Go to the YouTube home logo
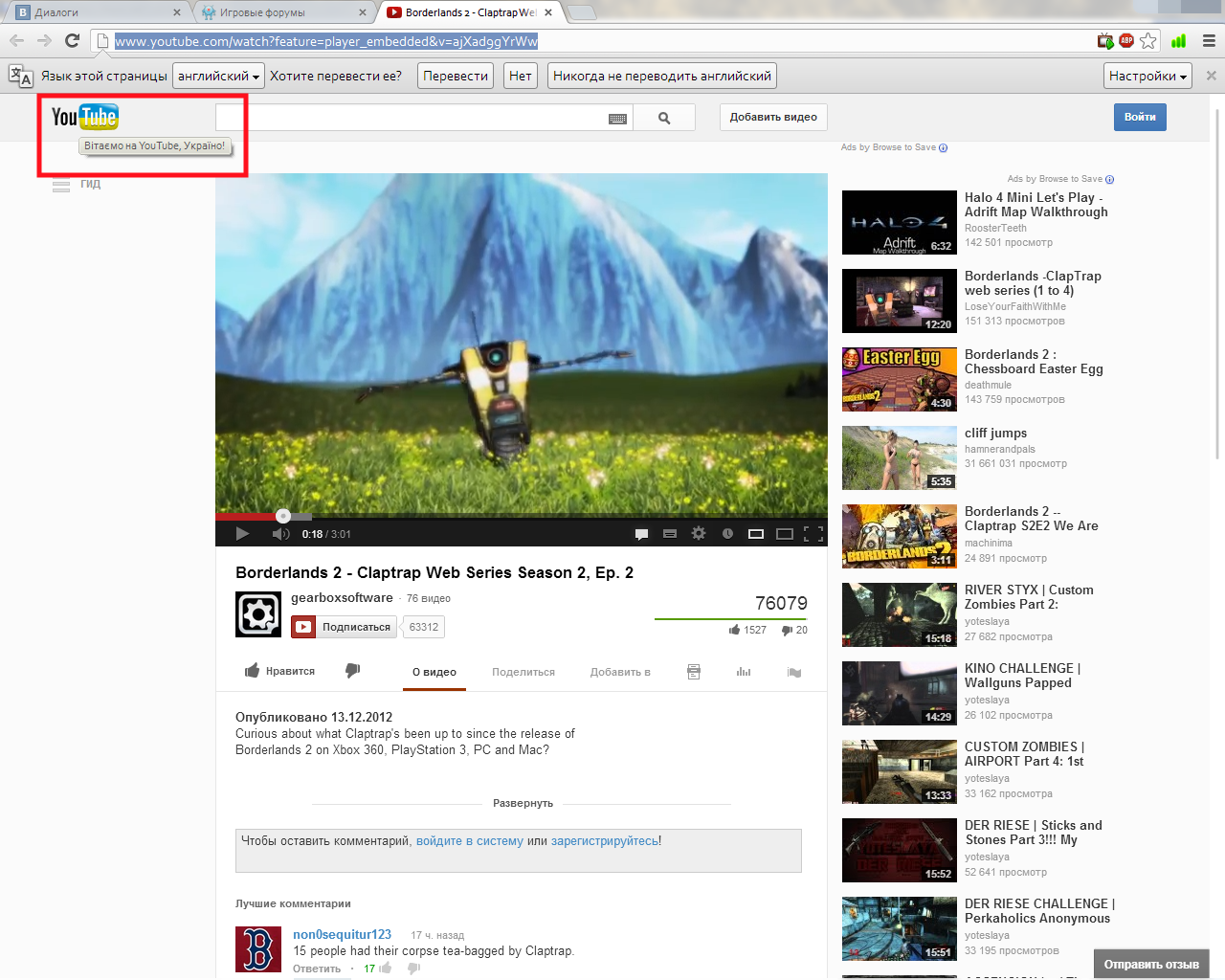The height and width of the screenshot is (980, 1225). (85, 117)
